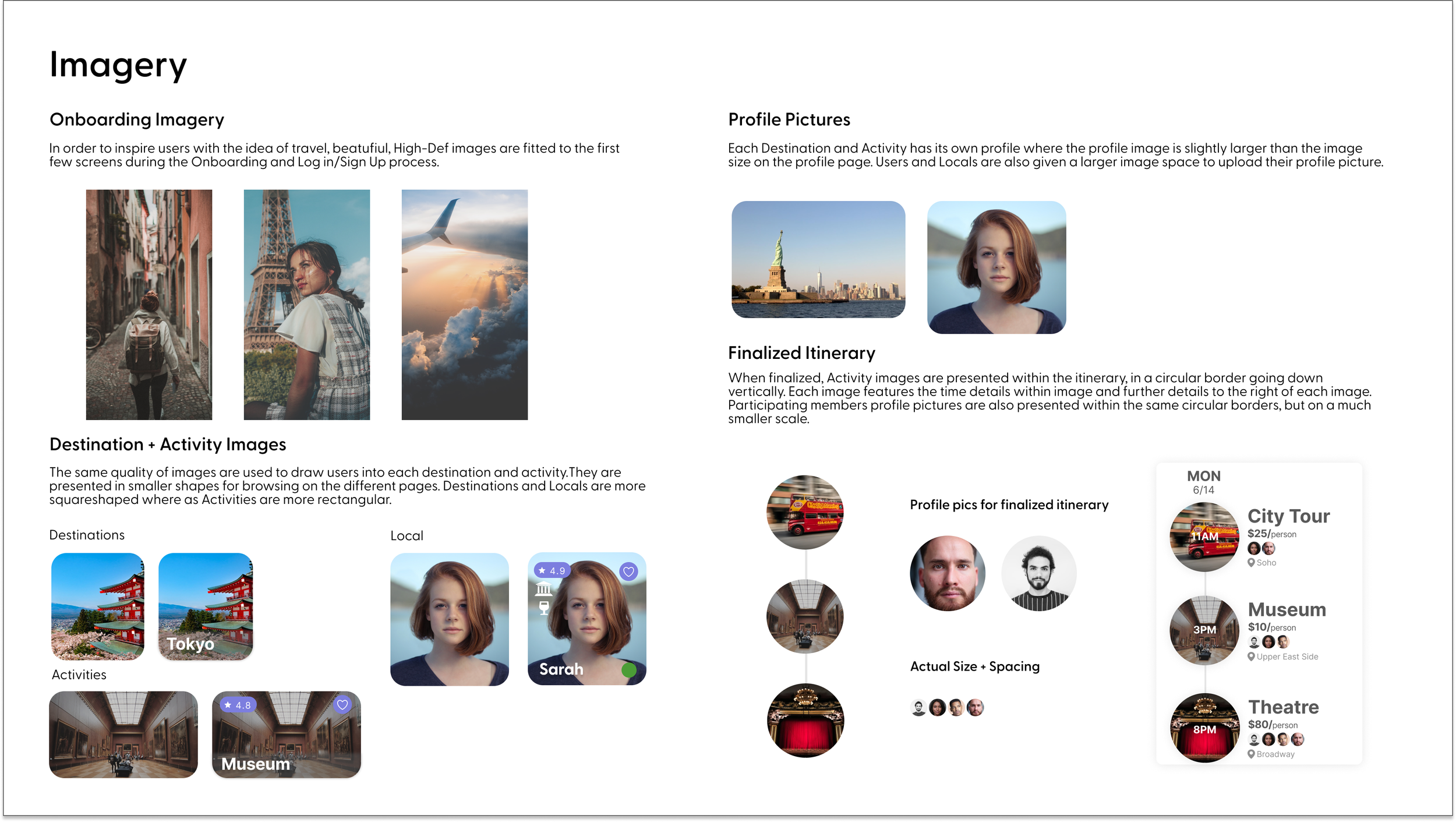Select the large redhead profile picture under Profile Pictures
Viewport: 1456px width, 822px height.
996,267
